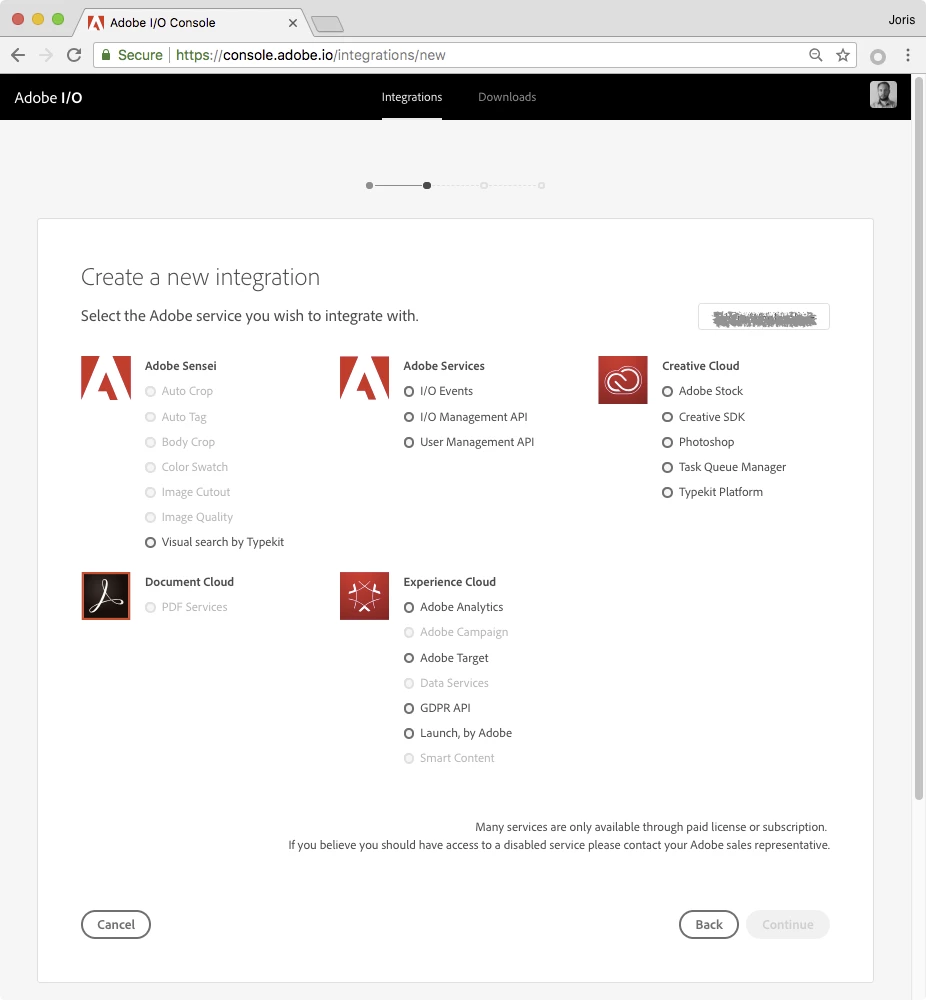Viewport: 926px width, 1000px height.
Task: Click third step progress dot
Action: coord(484,186)
